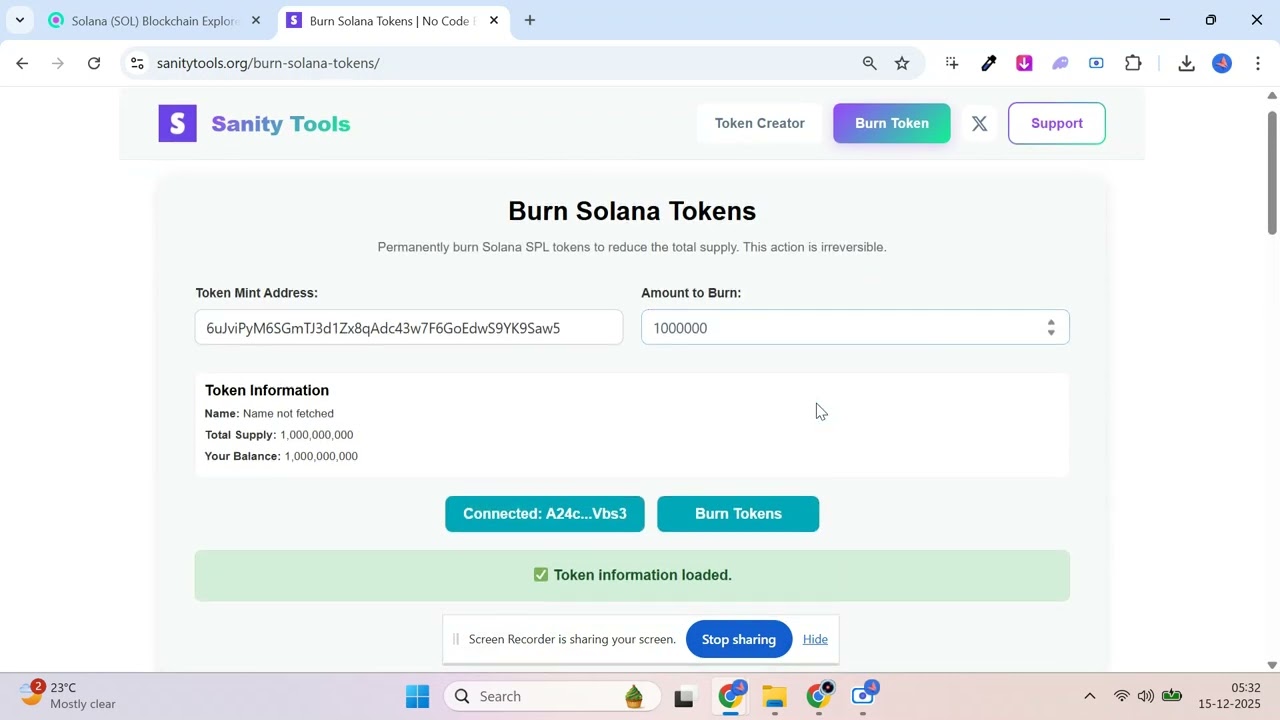Viewport: 1280px width, 720px height.
Task: Open the weather widget showing 23°C
Action: pos(67,695)
